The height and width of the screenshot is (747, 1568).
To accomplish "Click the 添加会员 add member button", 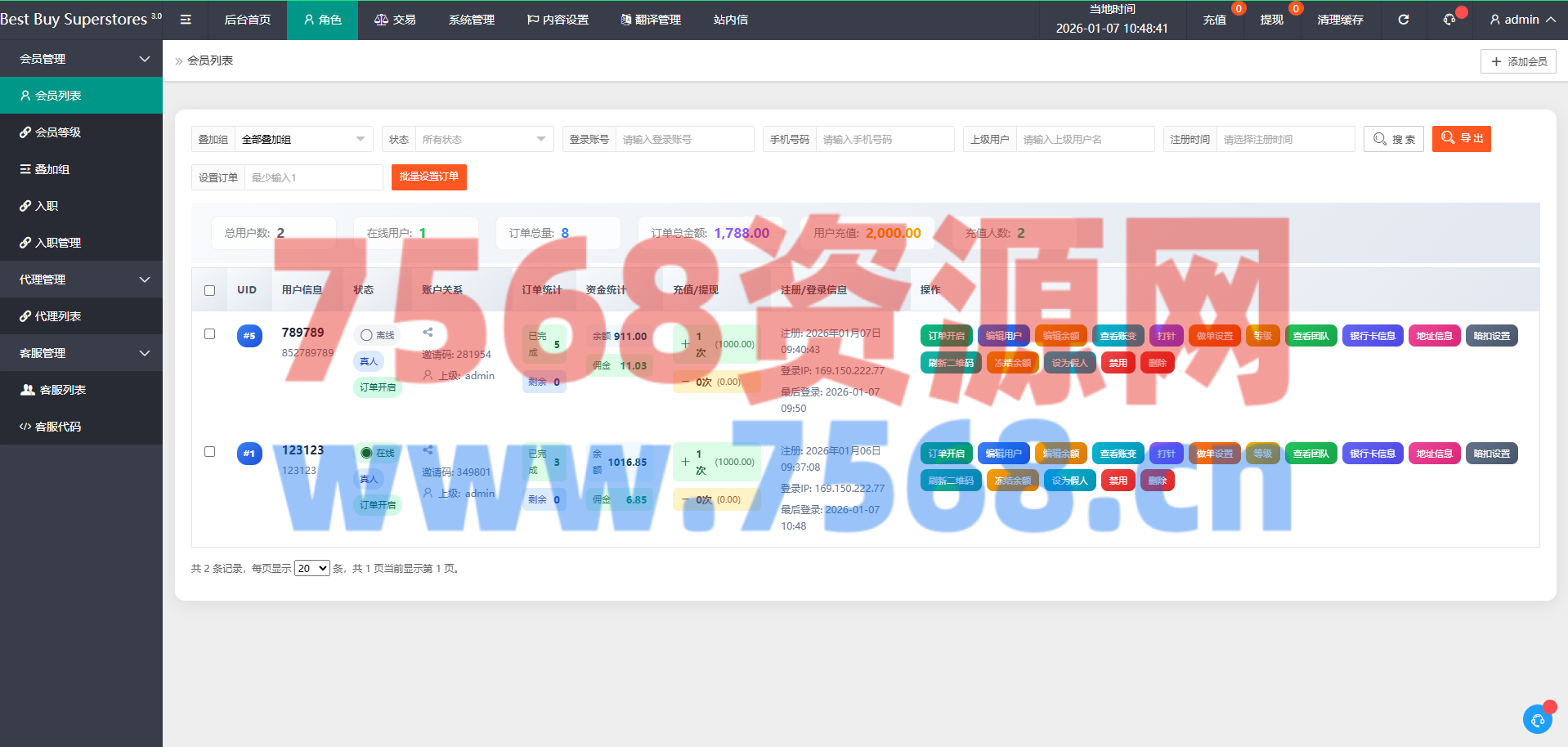I will (x=1518, y=61).
